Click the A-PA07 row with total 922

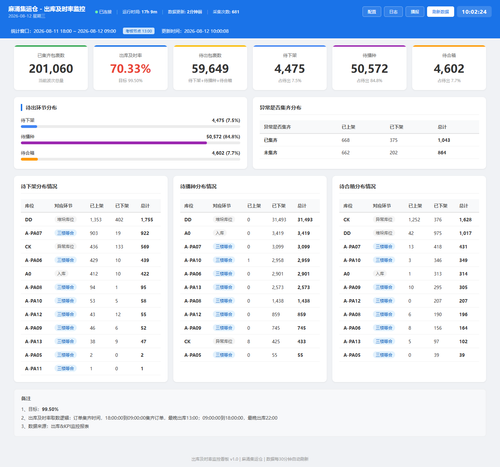pos(91,233)
